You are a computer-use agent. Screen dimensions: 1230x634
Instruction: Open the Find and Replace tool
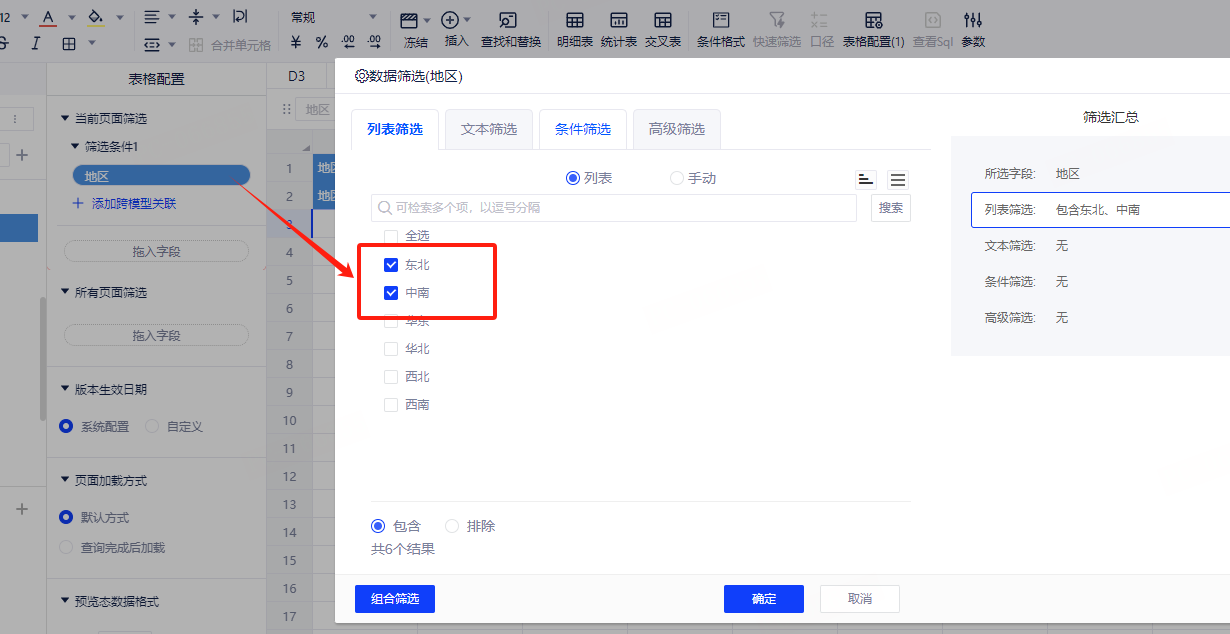point(510,29)
